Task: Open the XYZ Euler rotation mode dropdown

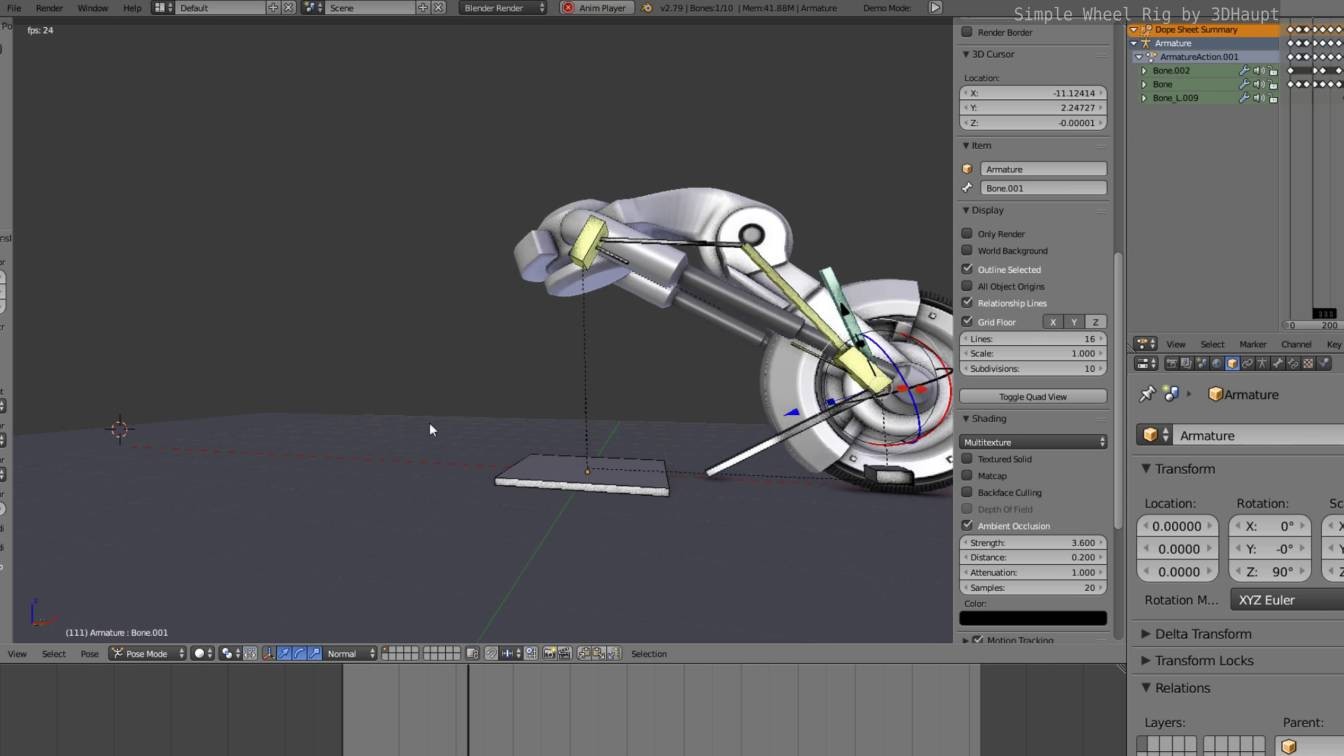Action: click(1266, 600)
